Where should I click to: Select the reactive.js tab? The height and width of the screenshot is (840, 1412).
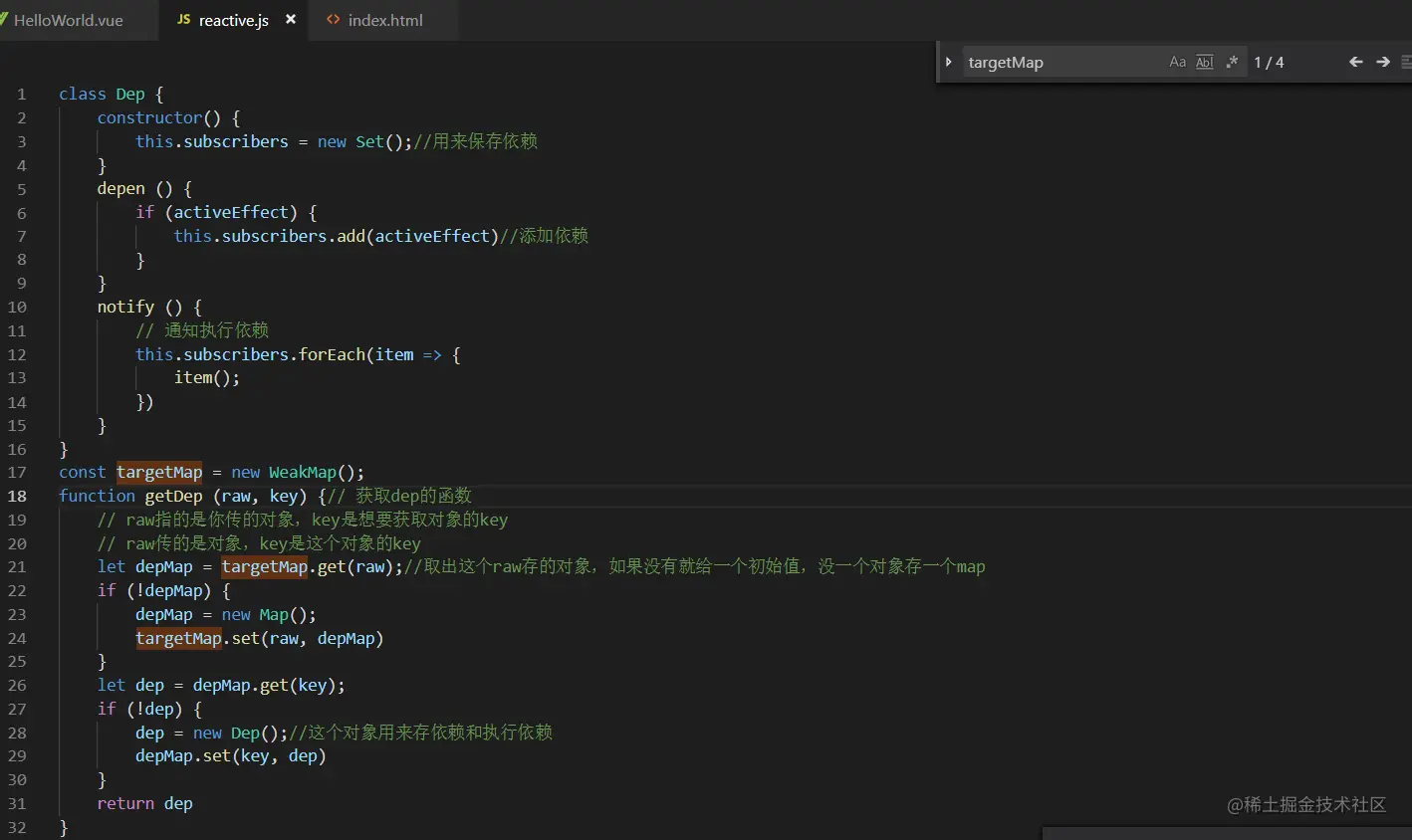(234, 20)
